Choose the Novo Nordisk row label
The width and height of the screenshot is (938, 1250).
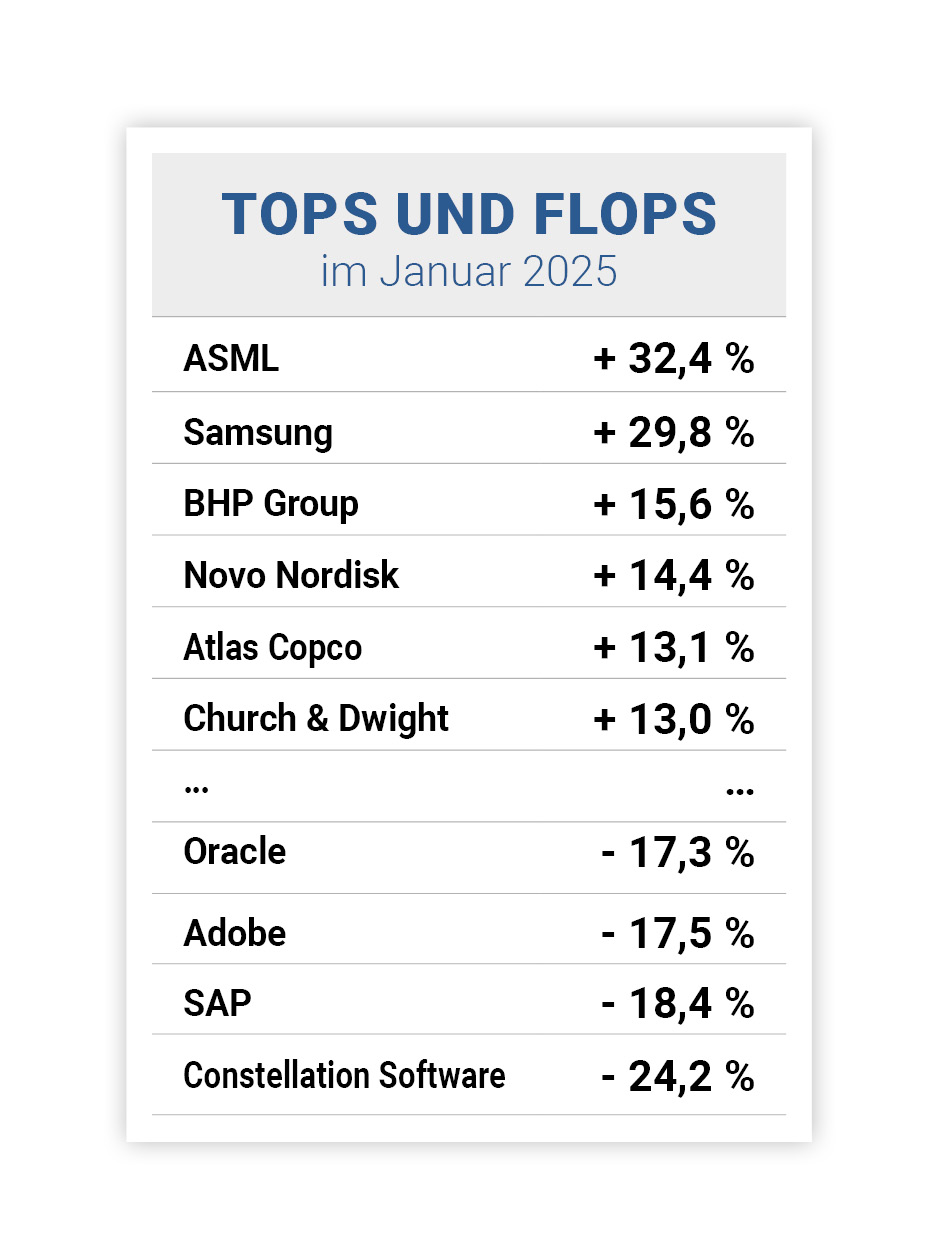[291, 576]
